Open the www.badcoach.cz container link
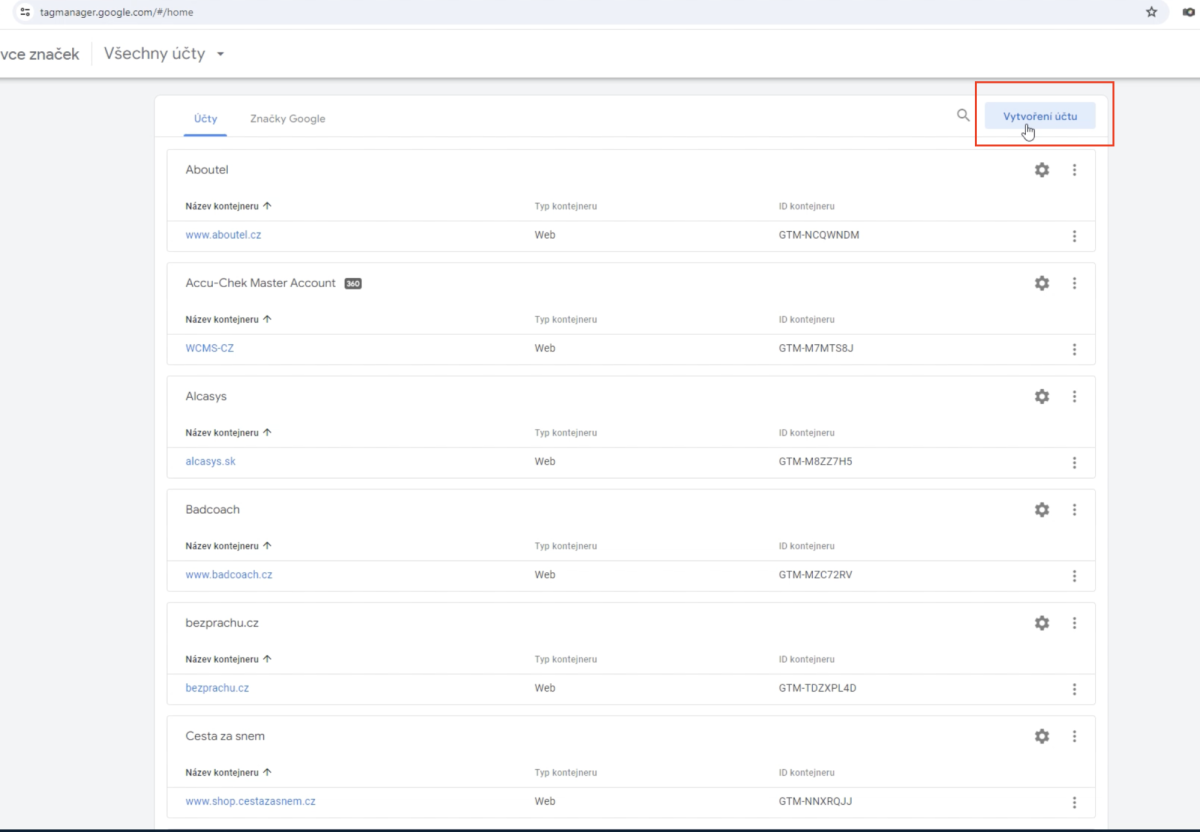The width and height of the screenshot is (1200, 832). 229,575
